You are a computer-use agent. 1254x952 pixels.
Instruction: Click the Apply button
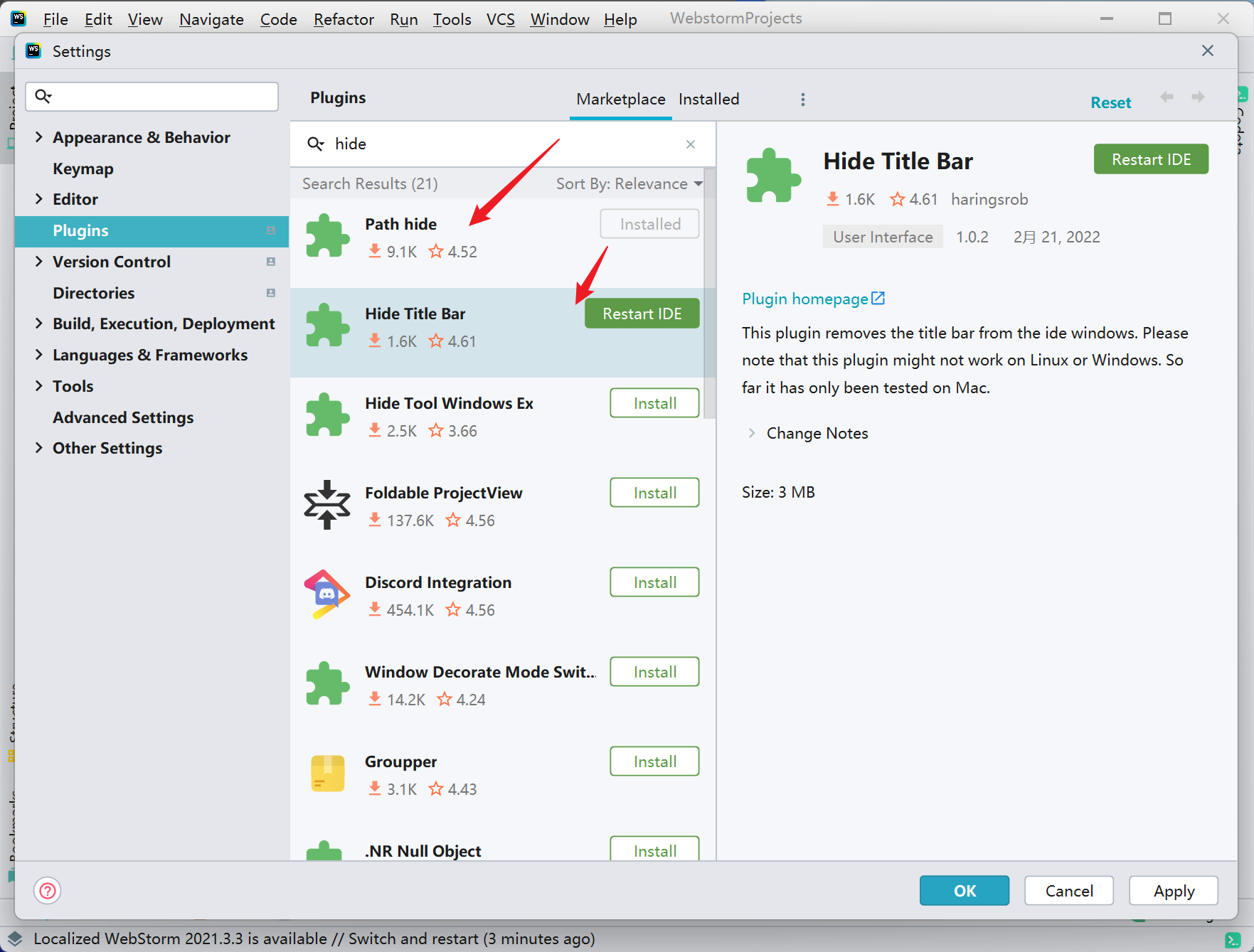(x=1174, y=891)
